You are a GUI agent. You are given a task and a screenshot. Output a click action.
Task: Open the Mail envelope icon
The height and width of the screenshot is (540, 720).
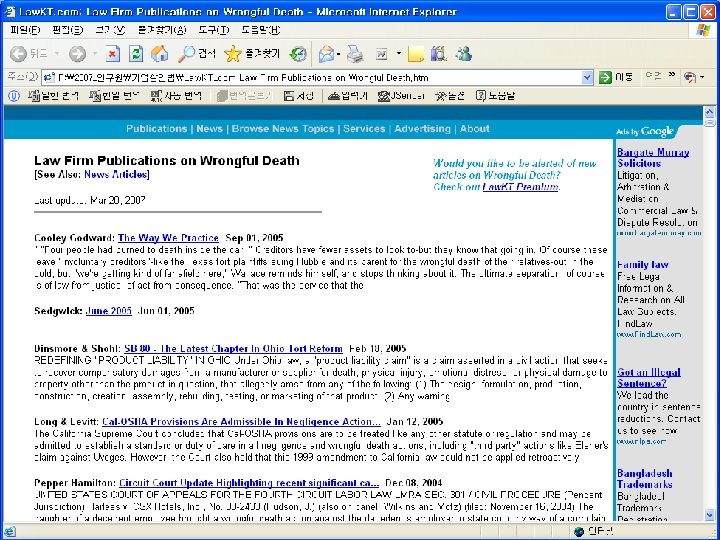(x=326, y=54)
